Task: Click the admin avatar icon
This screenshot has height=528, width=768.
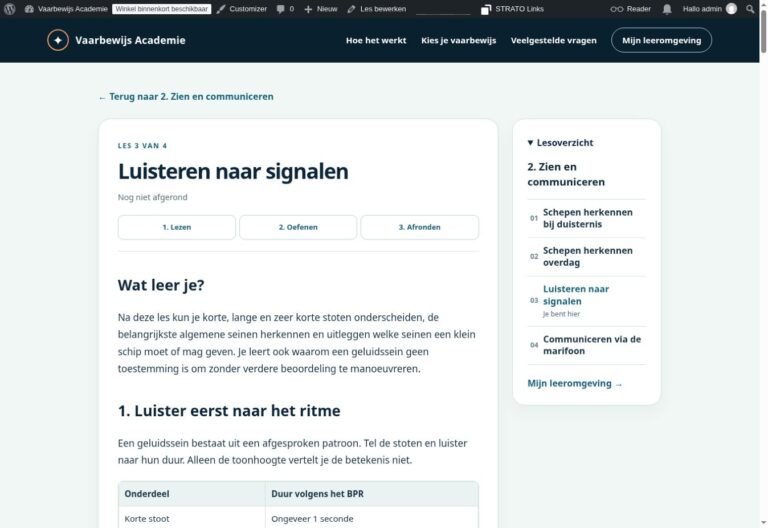Action: [731, 9]
